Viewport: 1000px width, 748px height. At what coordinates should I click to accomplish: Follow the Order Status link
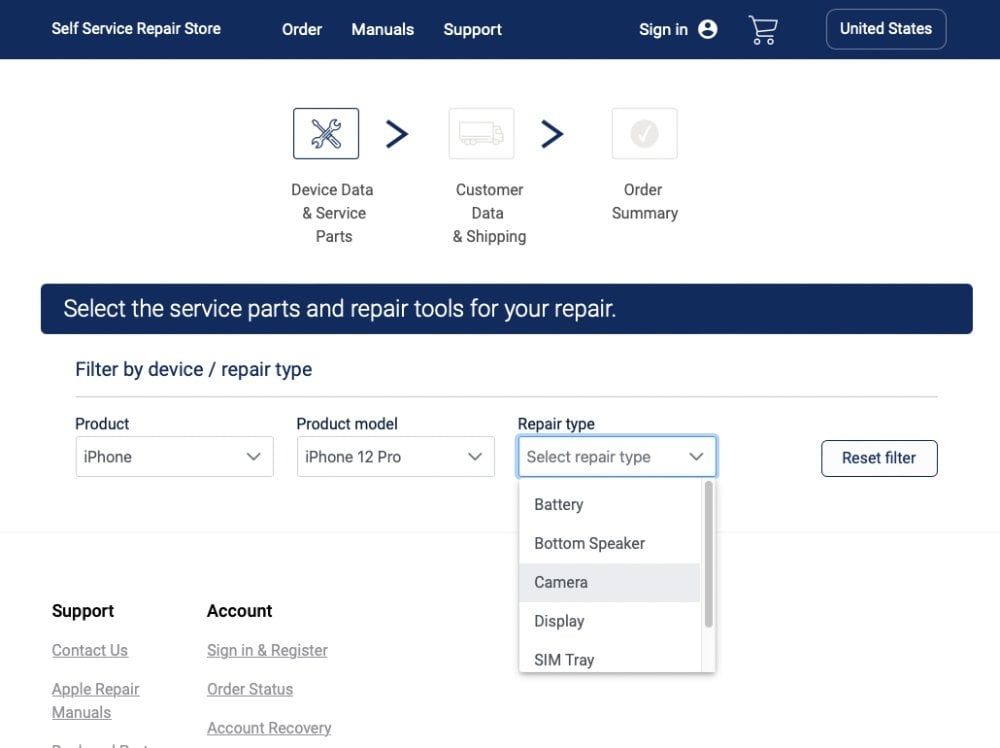250,689
